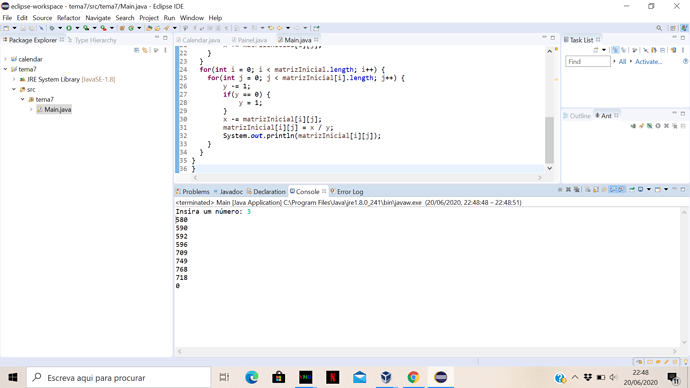This screenshot has width=690, height=388.
Task: Switch to the Problems tab
Action: click(x=193, y=191)
